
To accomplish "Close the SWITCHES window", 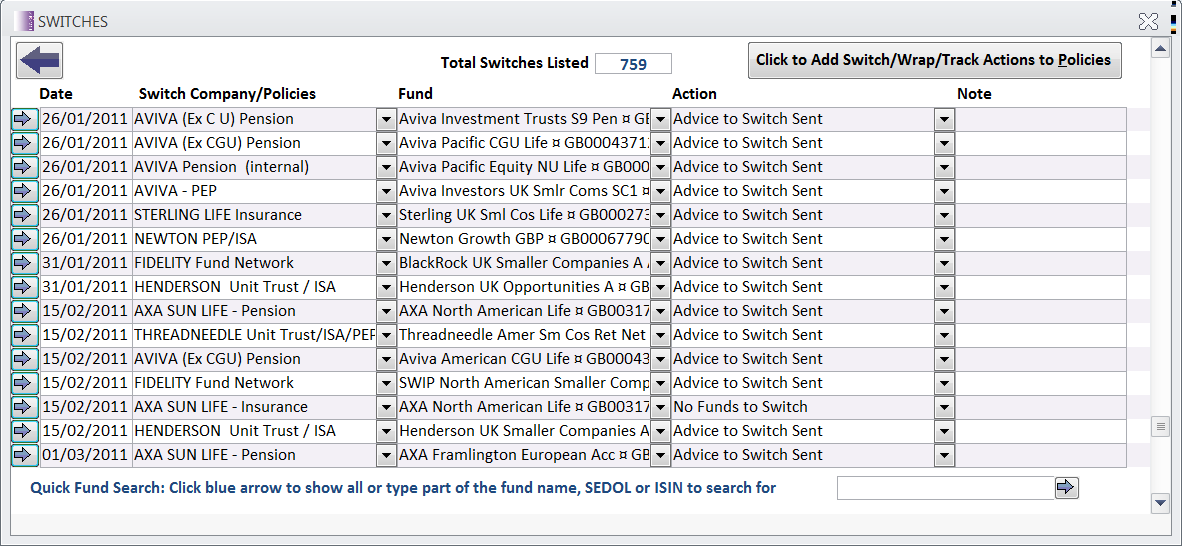I will click(1148, 21).
